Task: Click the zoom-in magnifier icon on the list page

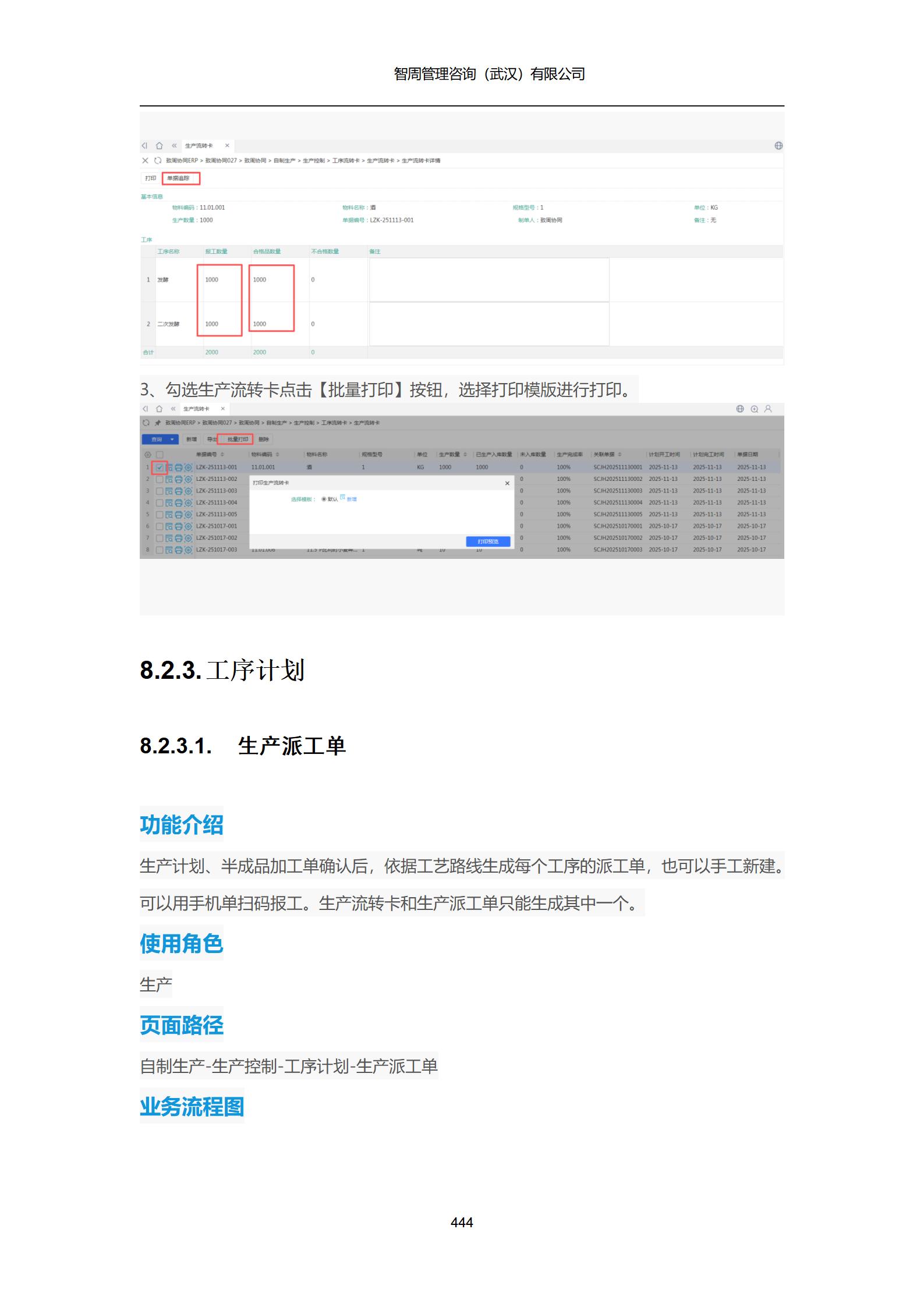Action: pyautogui.click(x=754, y=409)
